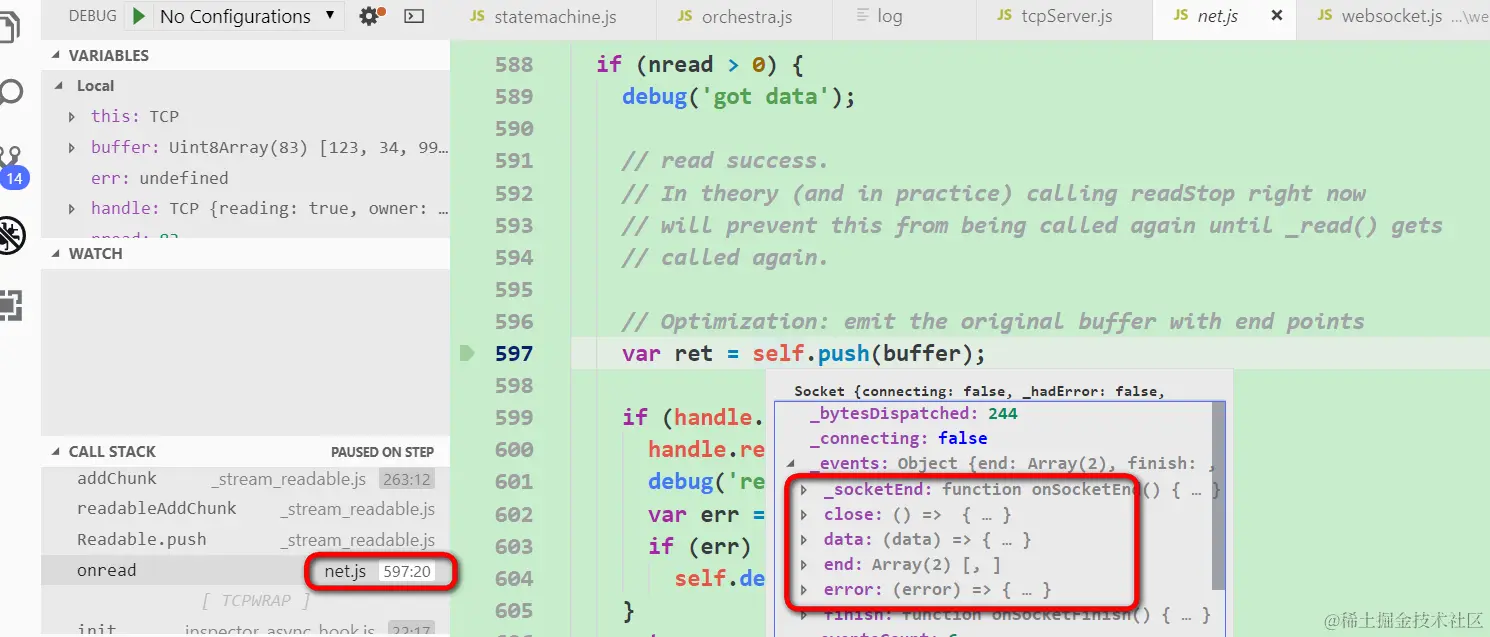Select the Readable.push call stack frame
The width and height of the screenshot is (1490, 637).
245,540
